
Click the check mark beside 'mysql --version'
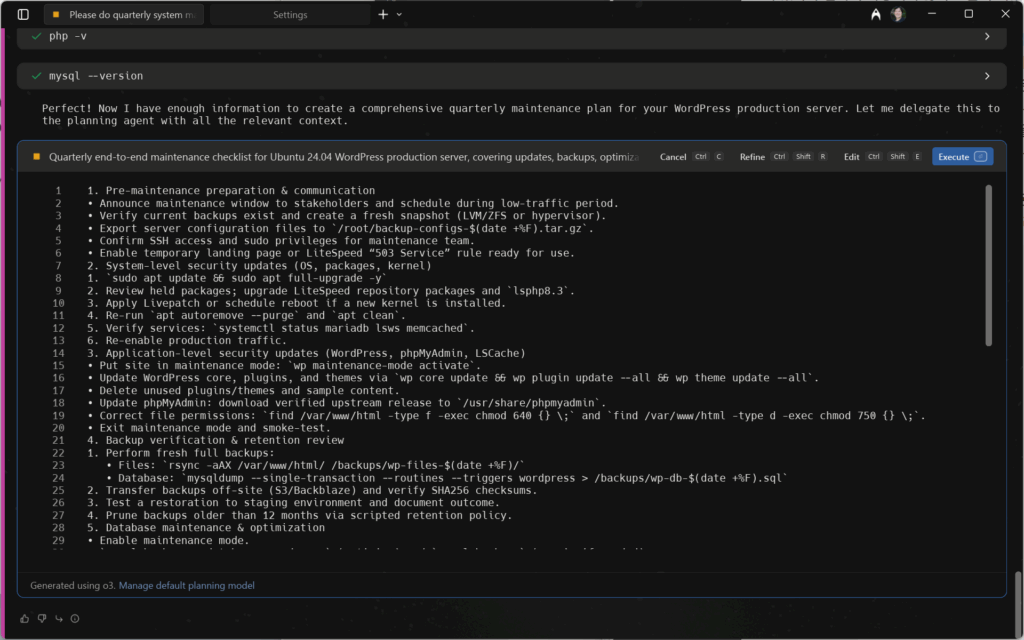pos(37,76)
